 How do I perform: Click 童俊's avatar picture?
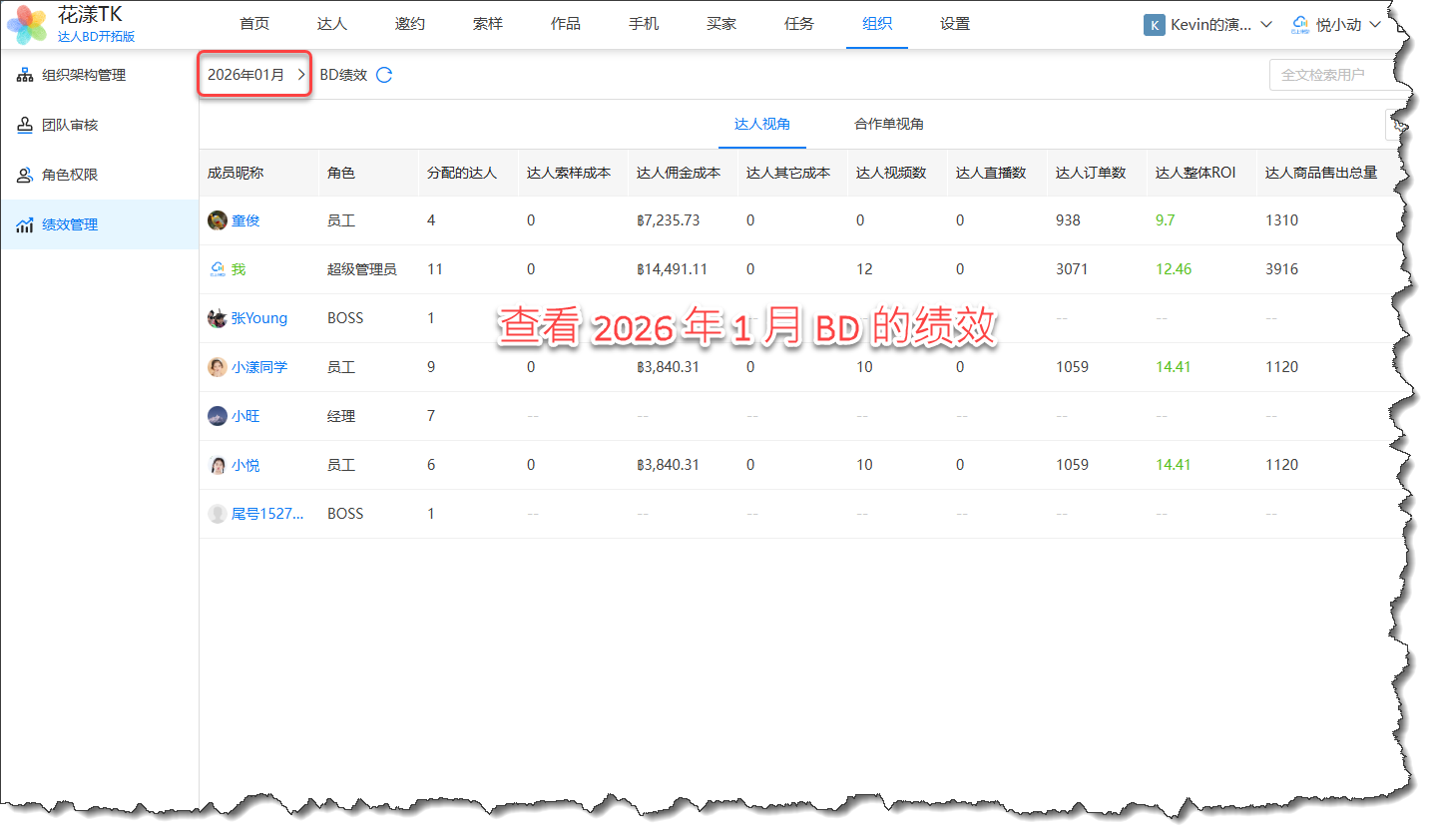click(x=217, y=220)
